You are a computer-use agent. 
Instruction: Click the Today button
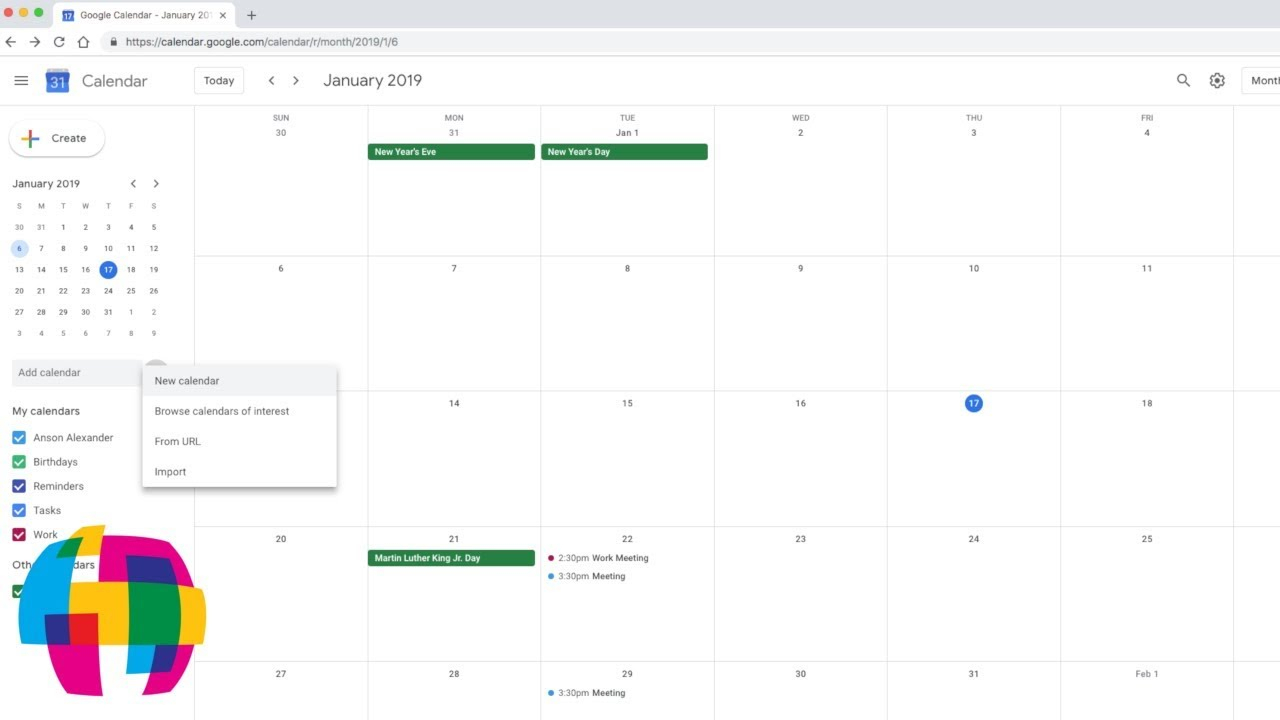[219, 81]
